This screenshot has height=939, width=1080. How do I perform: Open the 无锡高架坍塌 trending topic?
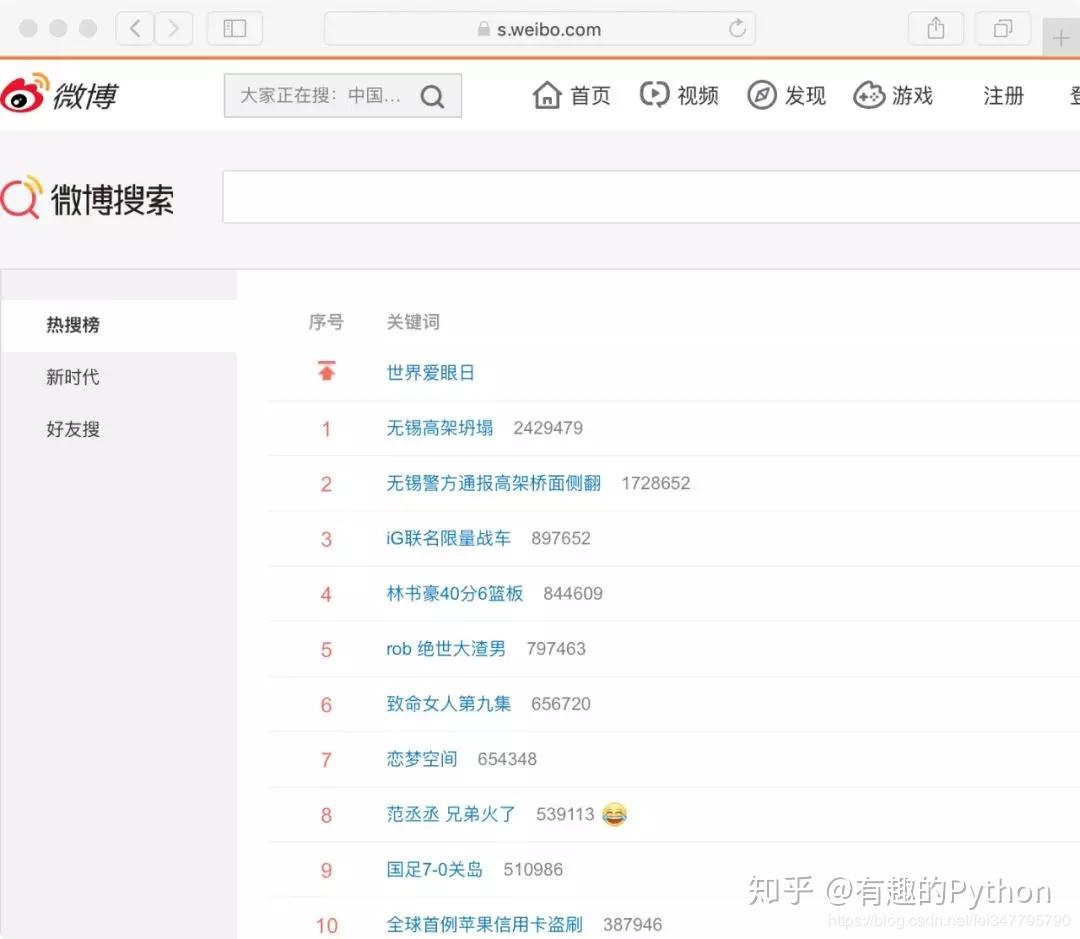coord(439,427)
